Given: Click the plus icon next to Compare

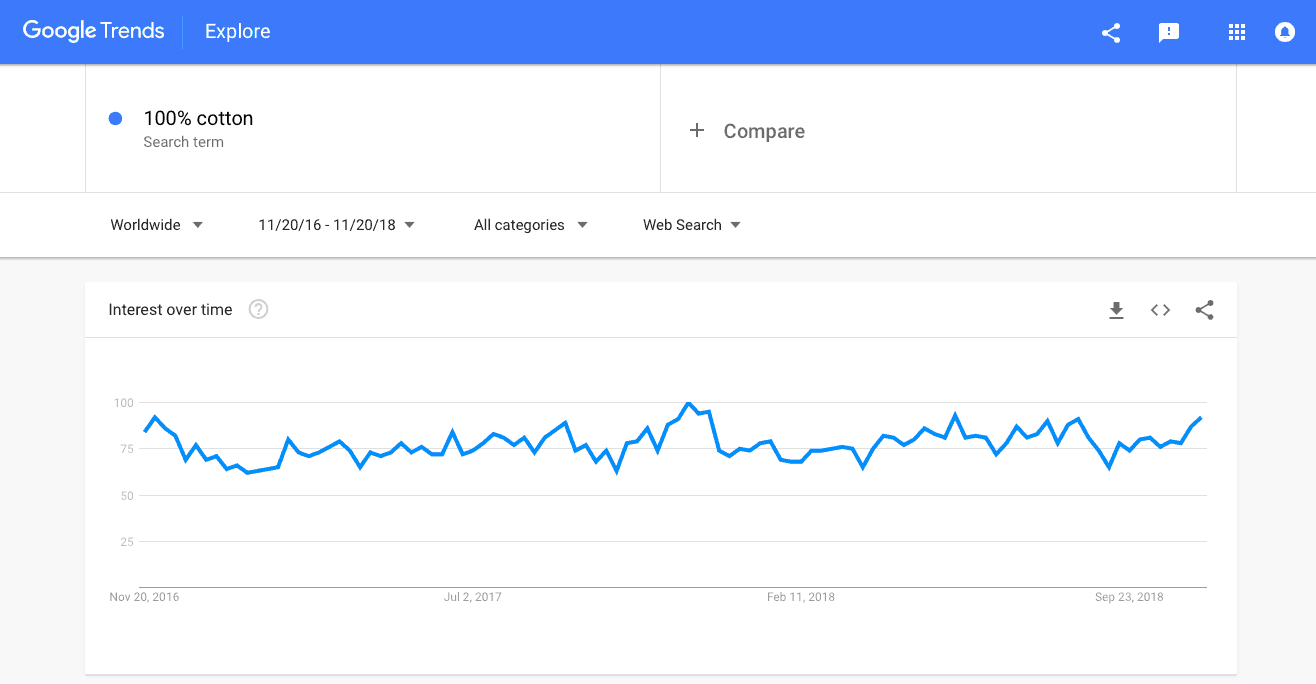Looking at the screenshot, I should coord(697,130).
